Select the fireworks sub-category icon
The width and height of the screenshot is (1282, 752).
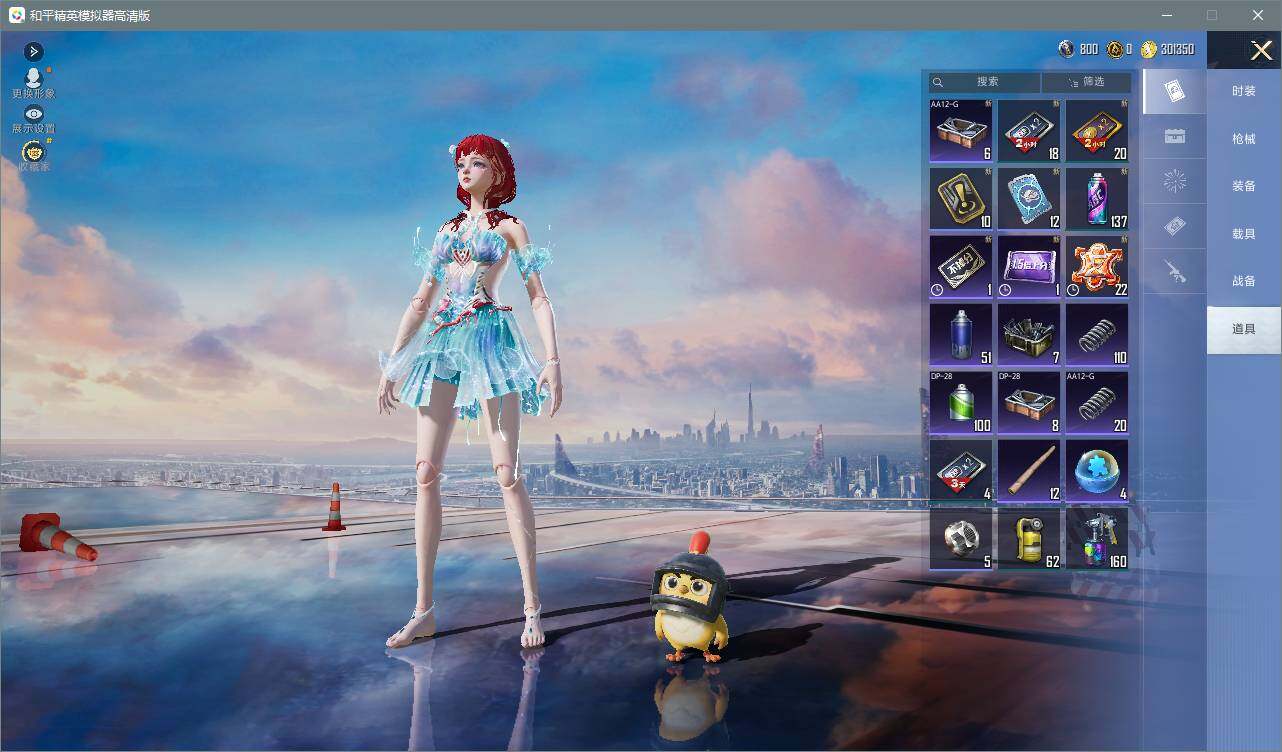click(1175, 182)
